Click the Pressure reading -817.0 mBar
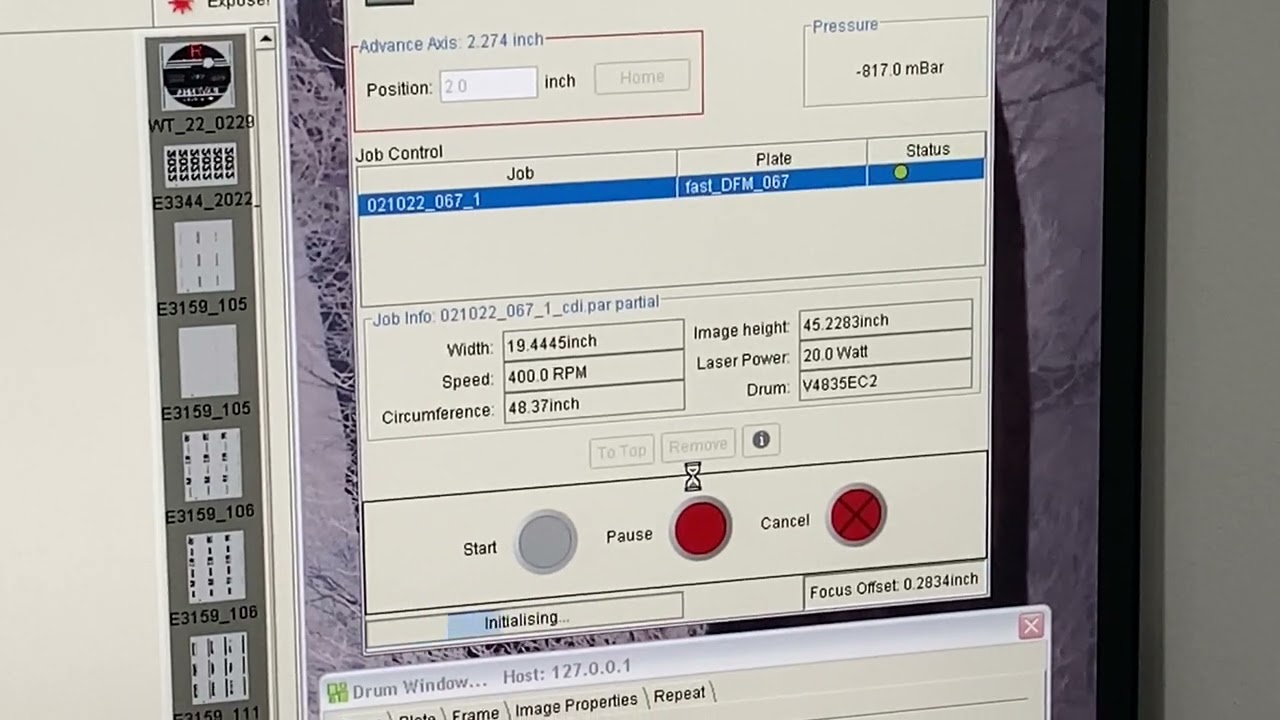The height and width of the screenshot is (720, 1280). pos(899,69)
